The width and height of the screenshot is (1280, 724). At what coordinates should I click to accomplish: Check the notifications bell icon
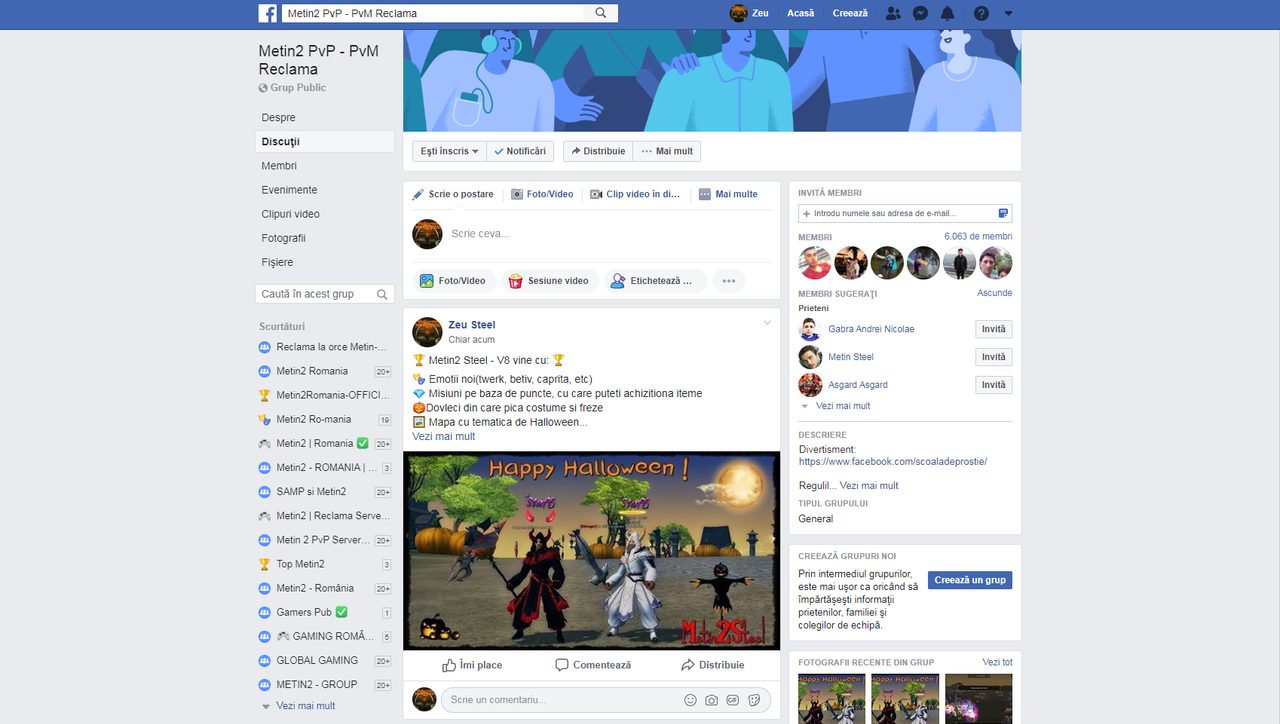[x=948, y=12]
